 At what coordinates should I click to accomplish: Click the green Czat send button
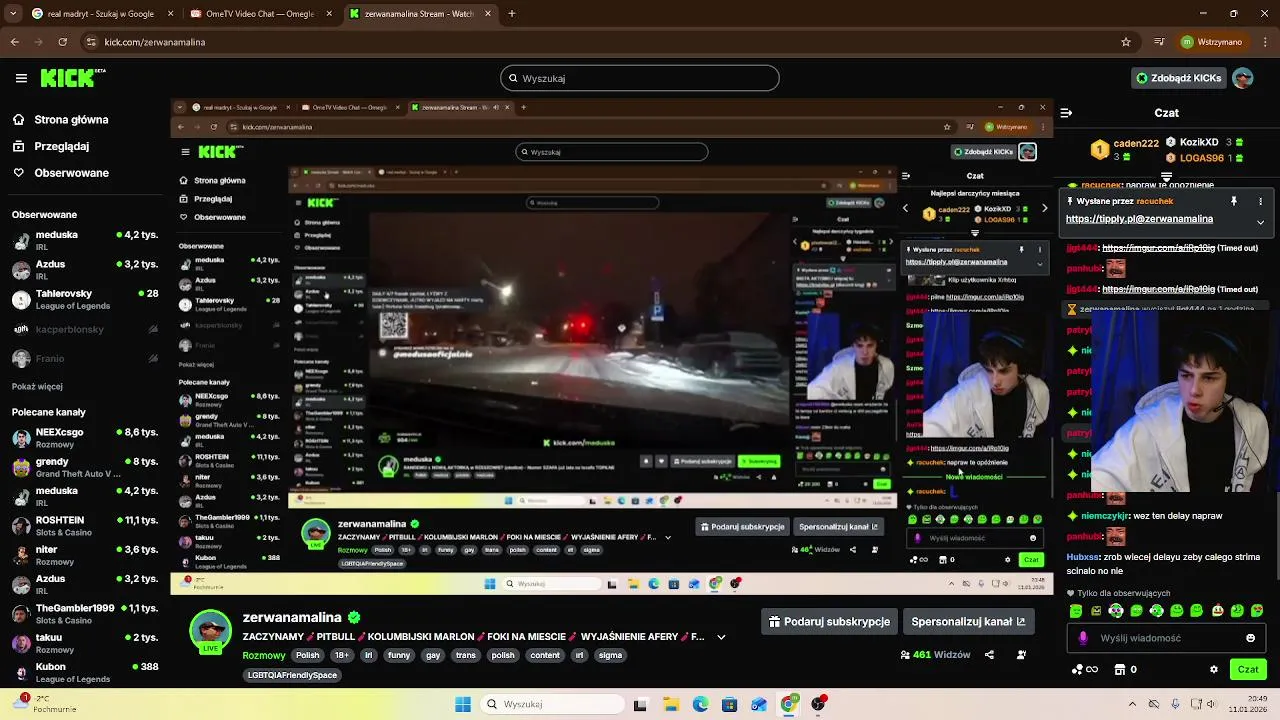point(1248,670)
